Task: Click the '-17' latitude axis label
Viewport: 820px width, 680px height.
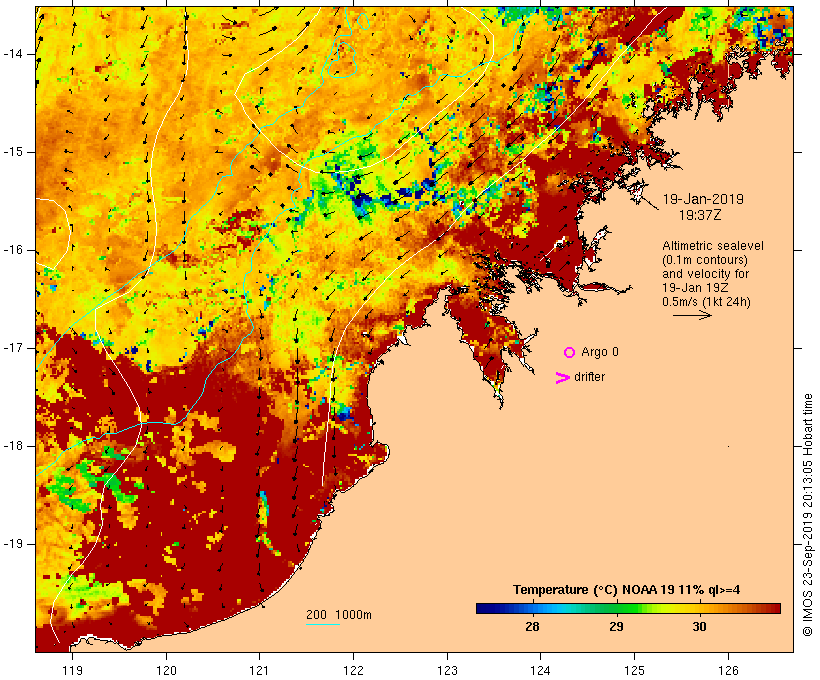Action: 12,348
